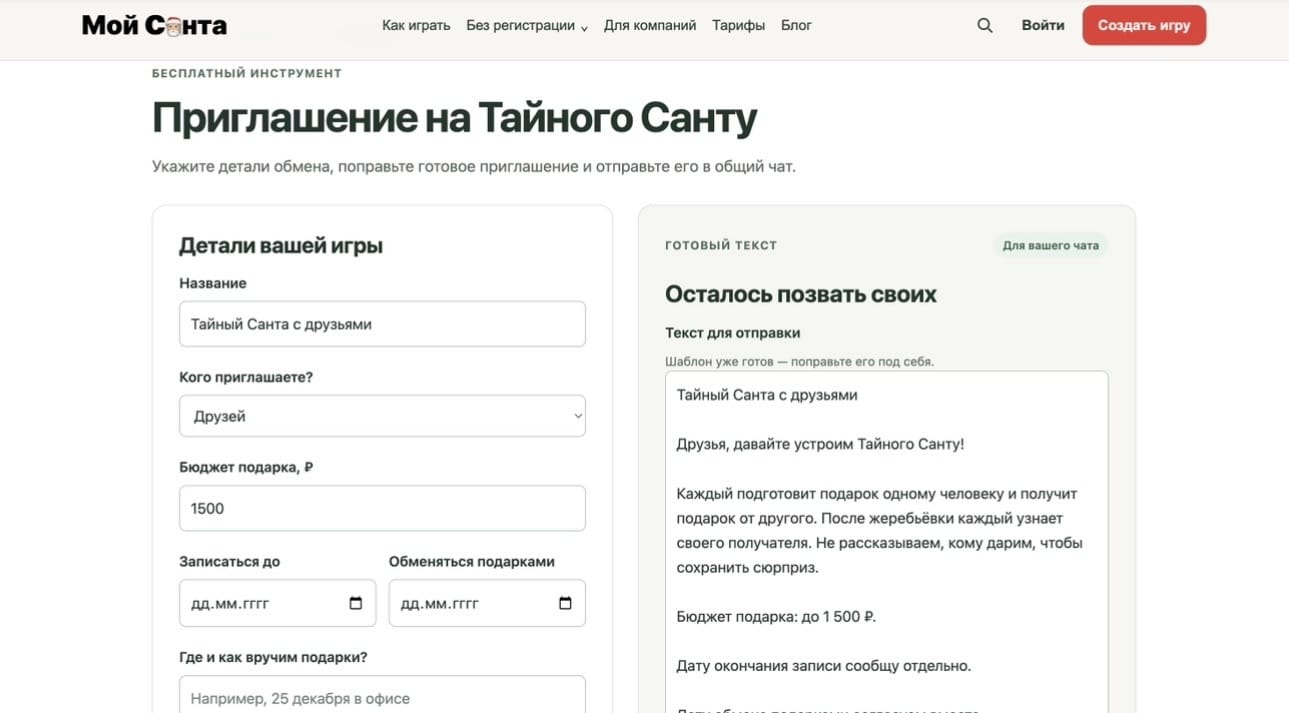The height and width of the screenshot is (713, 1289).
Task: Go to 'Для компаний' page
Action: pos(650,26)
